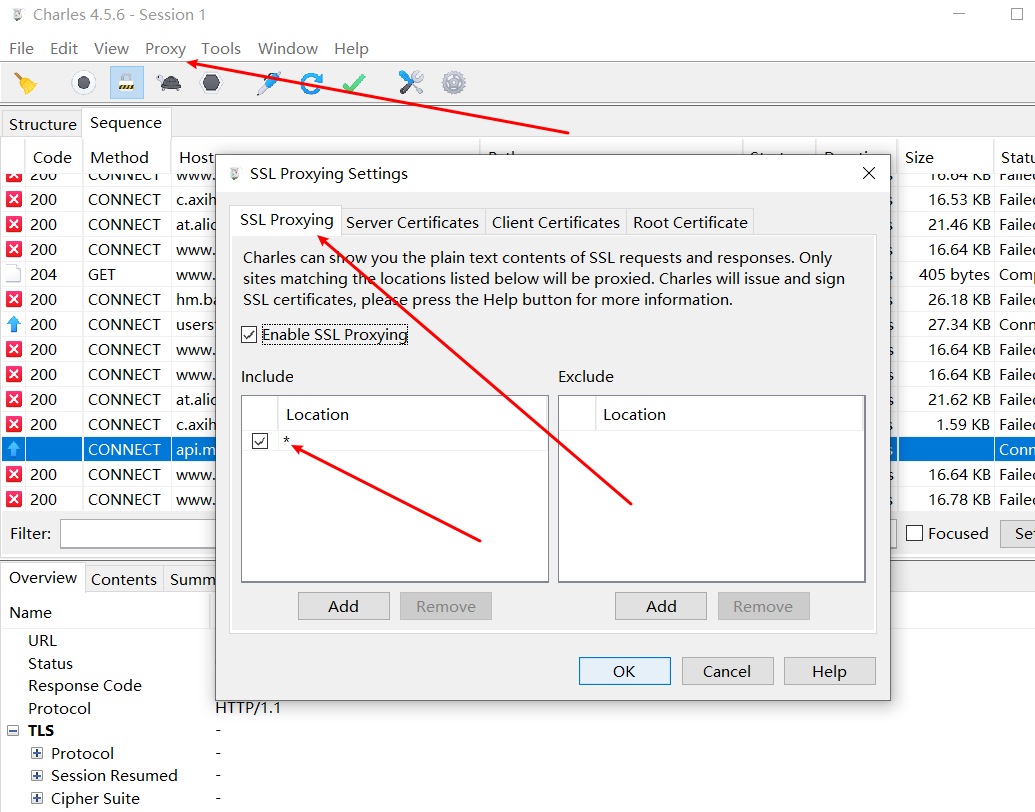Open the Edit menu
The image size is (1035, 812).
pyautogui.click(x=64, y=49)
